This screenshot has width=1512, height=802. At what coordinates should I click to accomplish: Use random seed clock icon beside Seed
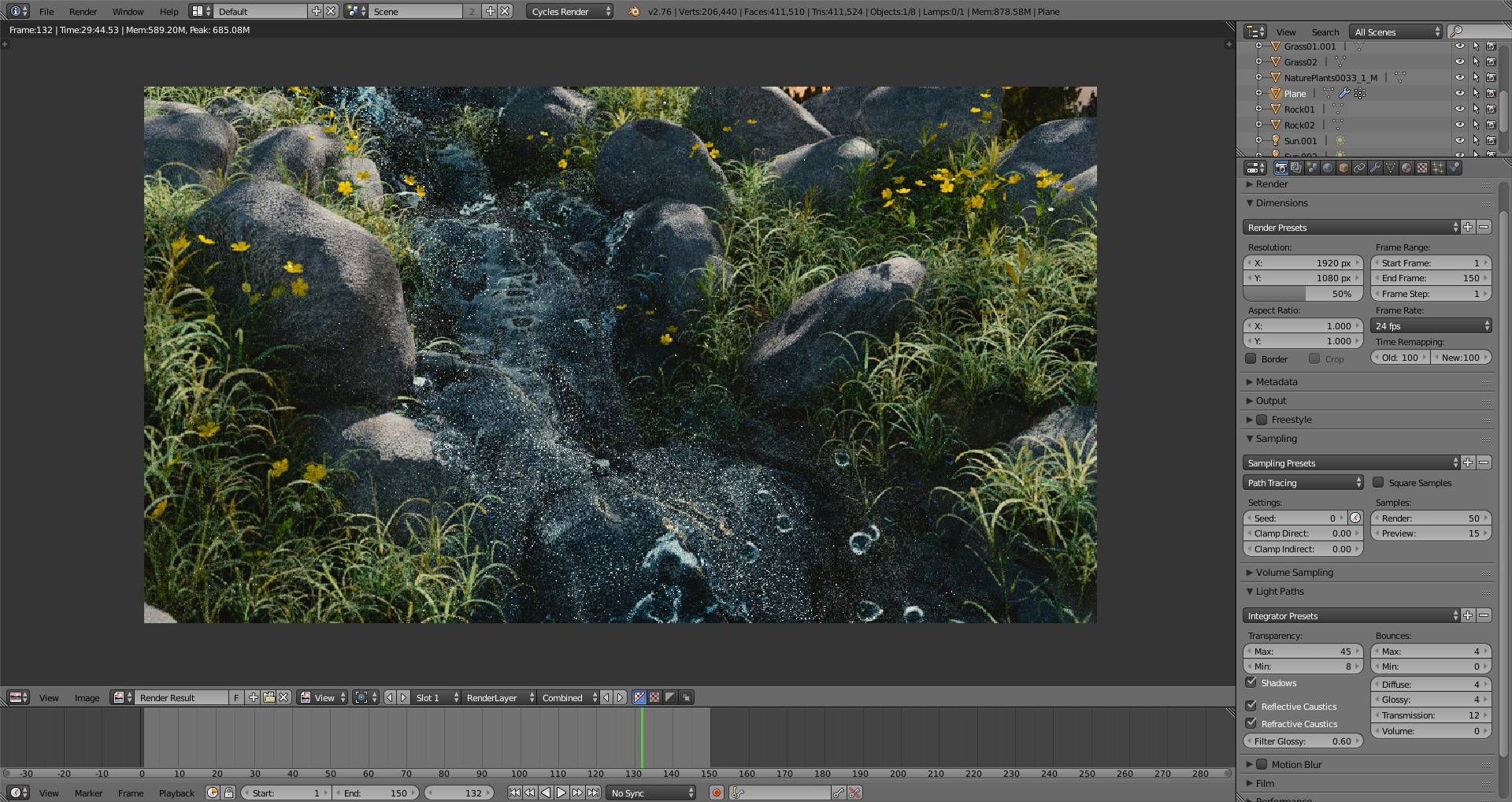click(x=1355, y=518)
